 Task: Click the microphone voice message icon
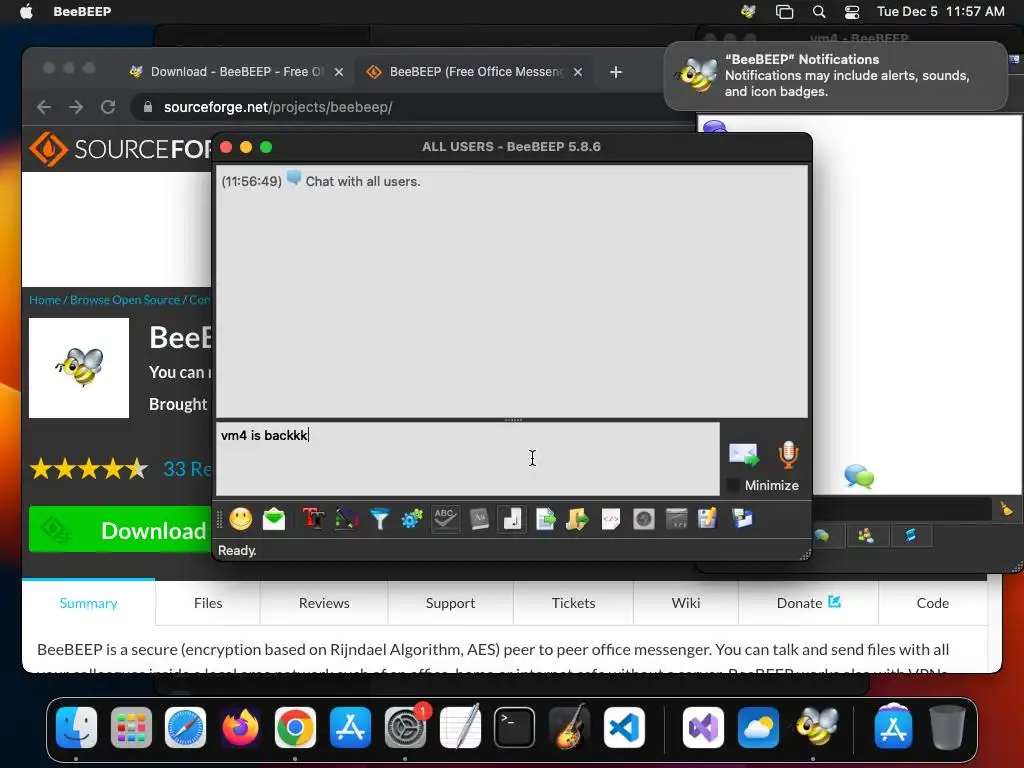click(788, 455)
